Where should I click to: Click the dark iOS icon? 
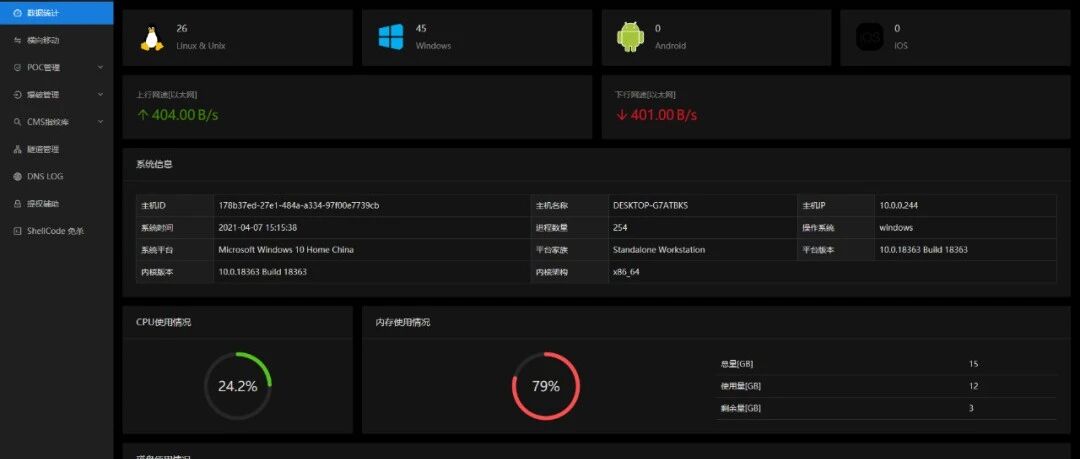click(x=869, y=37)
